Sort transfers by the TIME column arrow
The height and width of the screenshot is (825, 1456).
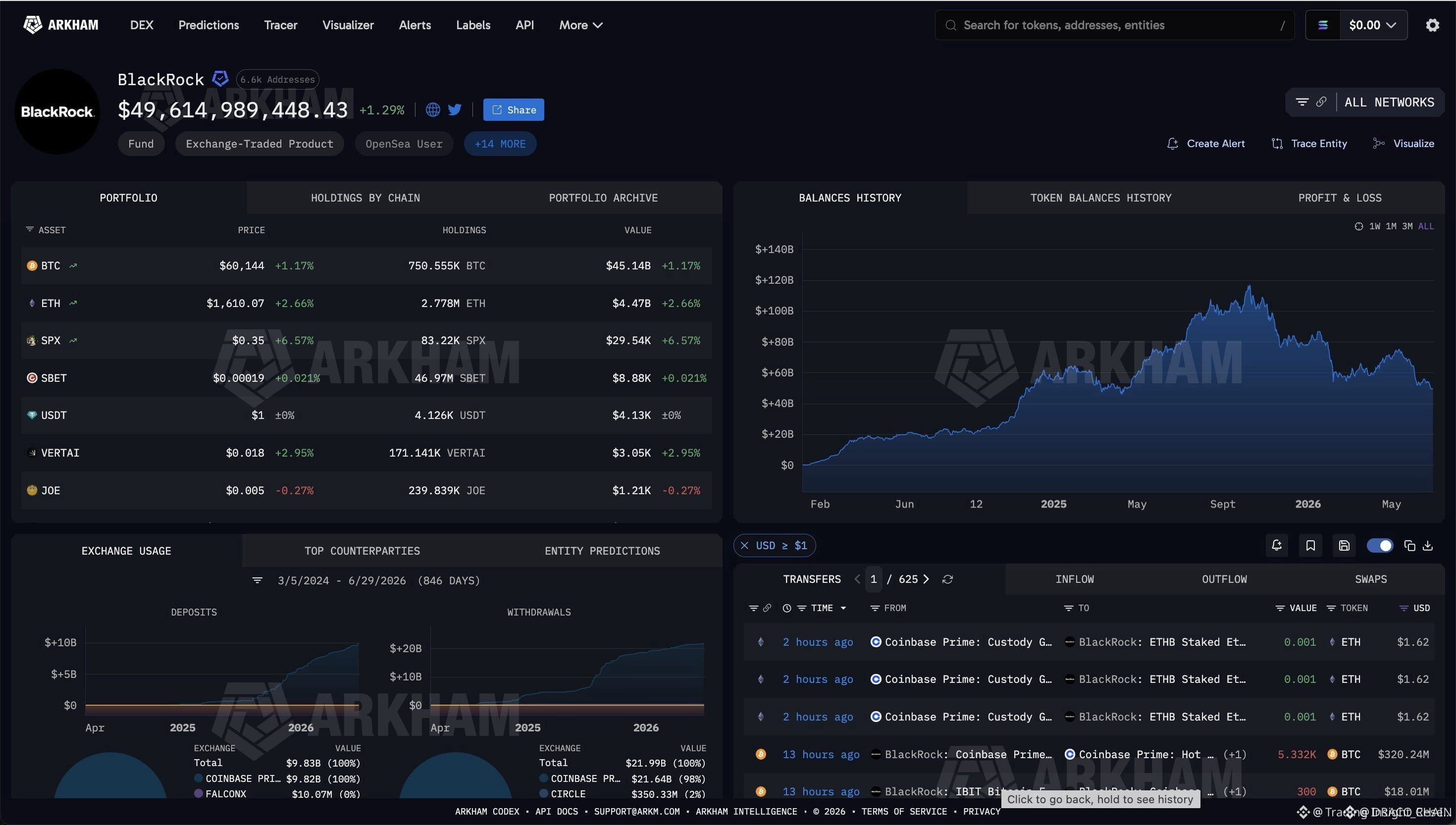point(843,608)
